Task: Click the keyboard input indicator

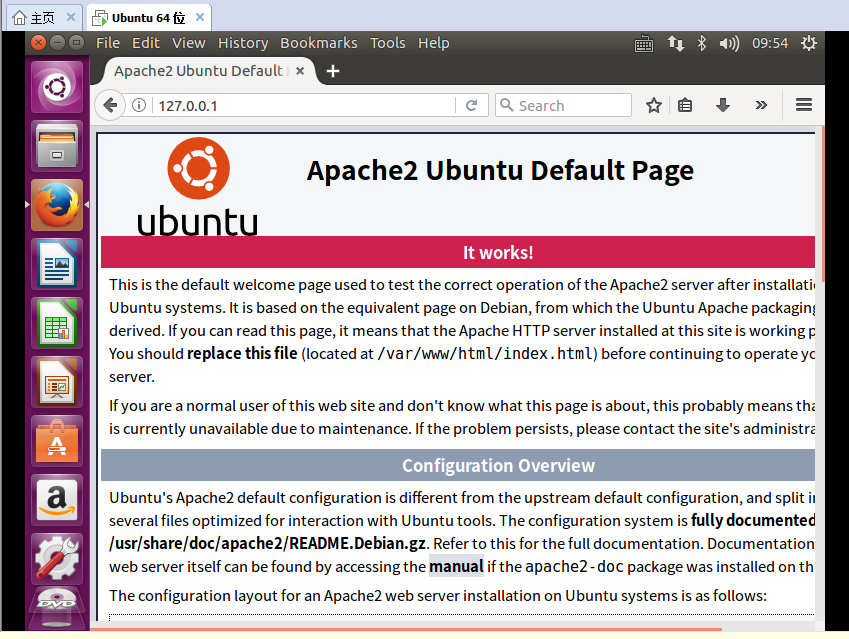Action: click(644, 43)
